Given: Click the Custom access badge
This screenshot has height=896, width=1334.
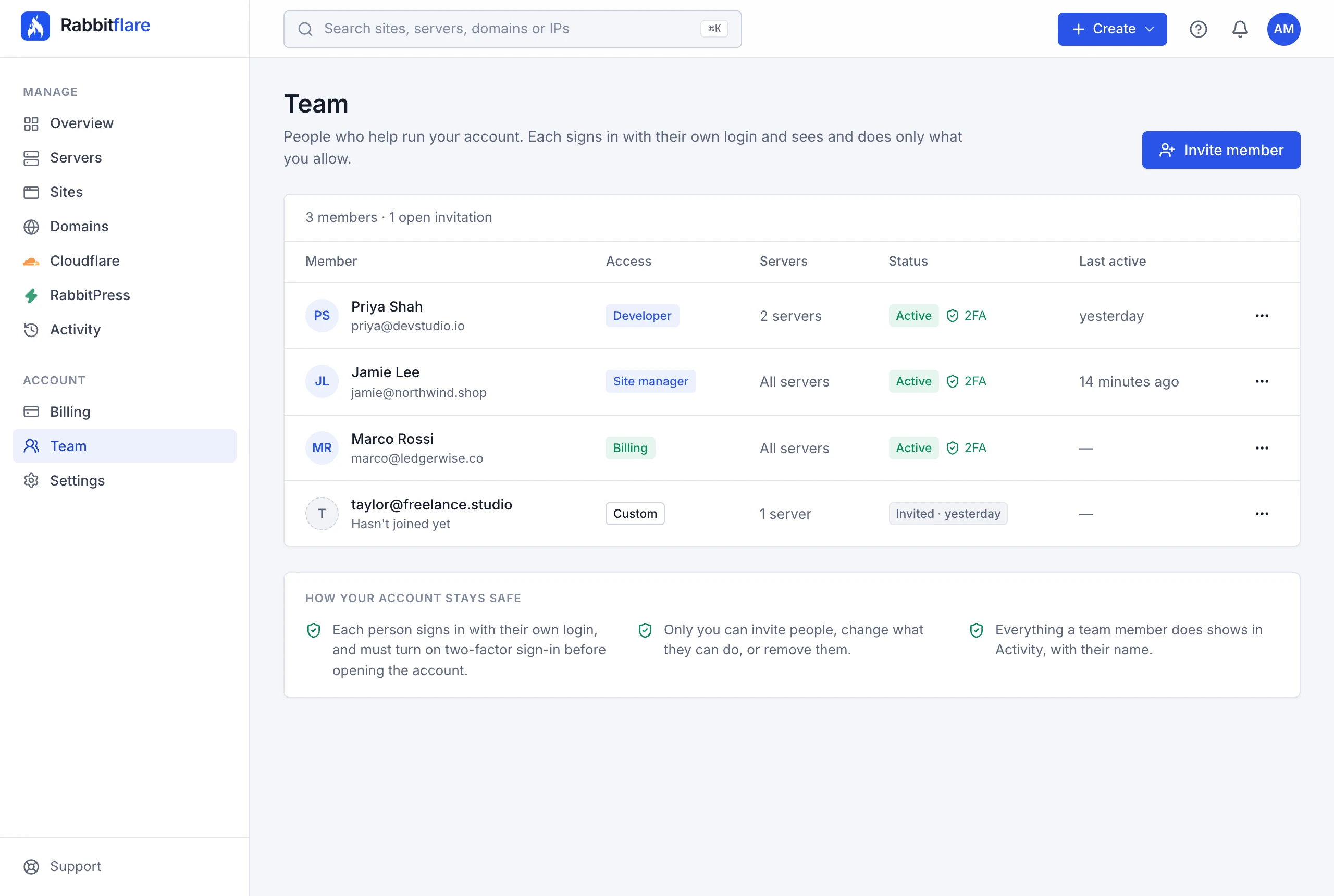Looking at the screenshot, I should [x=634, y=514].
